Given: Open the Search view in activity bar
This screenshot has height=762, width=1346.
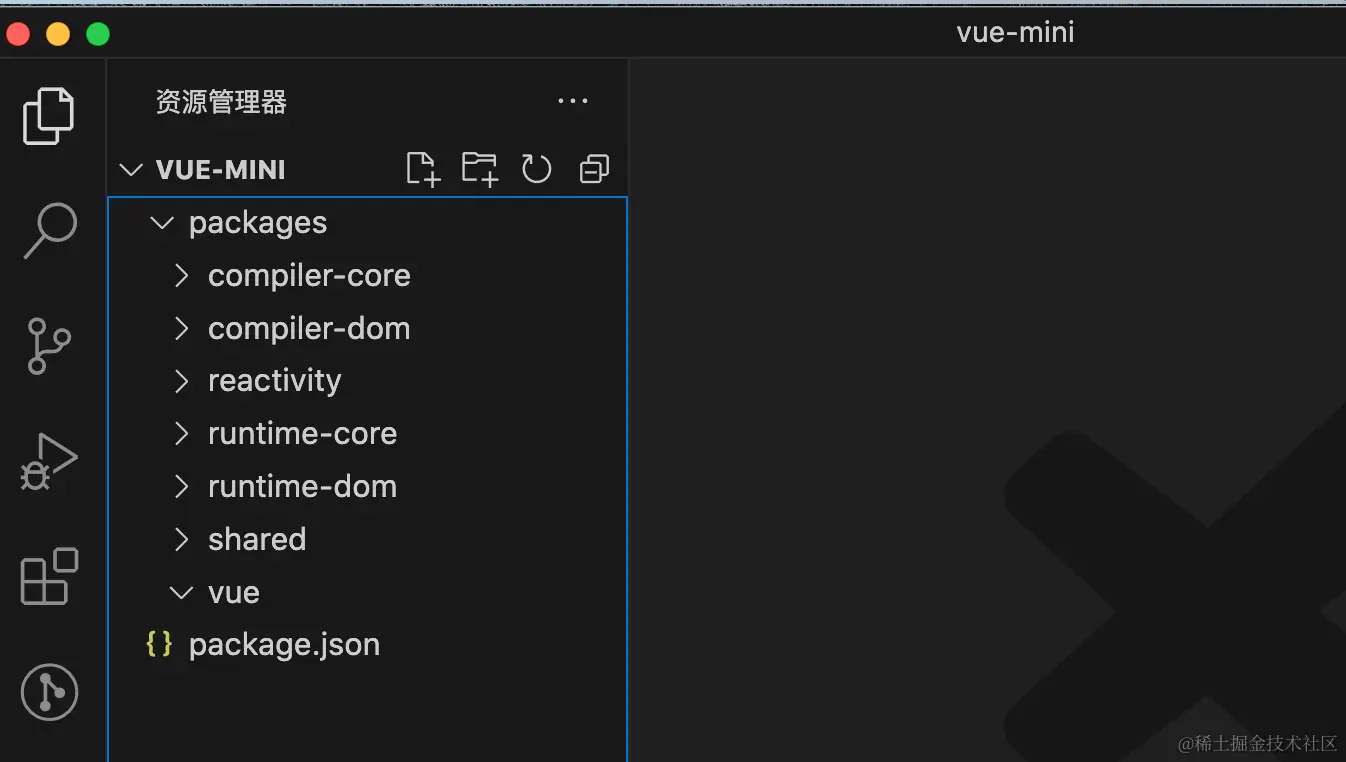Looking at the screenshot, I should [x=49, y=231].
